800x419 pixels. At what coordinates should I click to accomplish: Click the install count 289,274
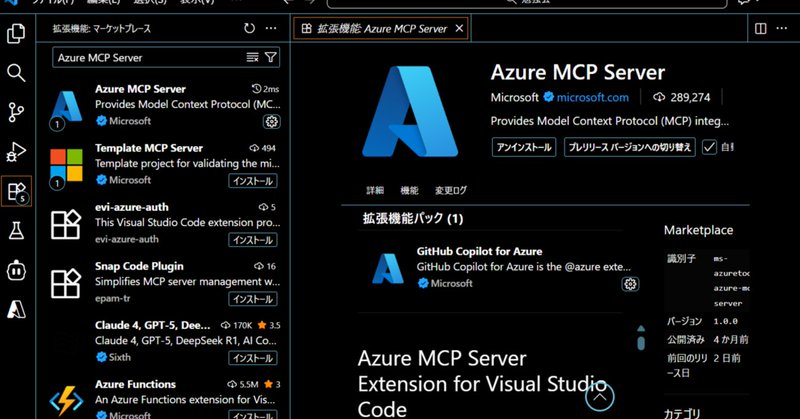click(682, 97)
